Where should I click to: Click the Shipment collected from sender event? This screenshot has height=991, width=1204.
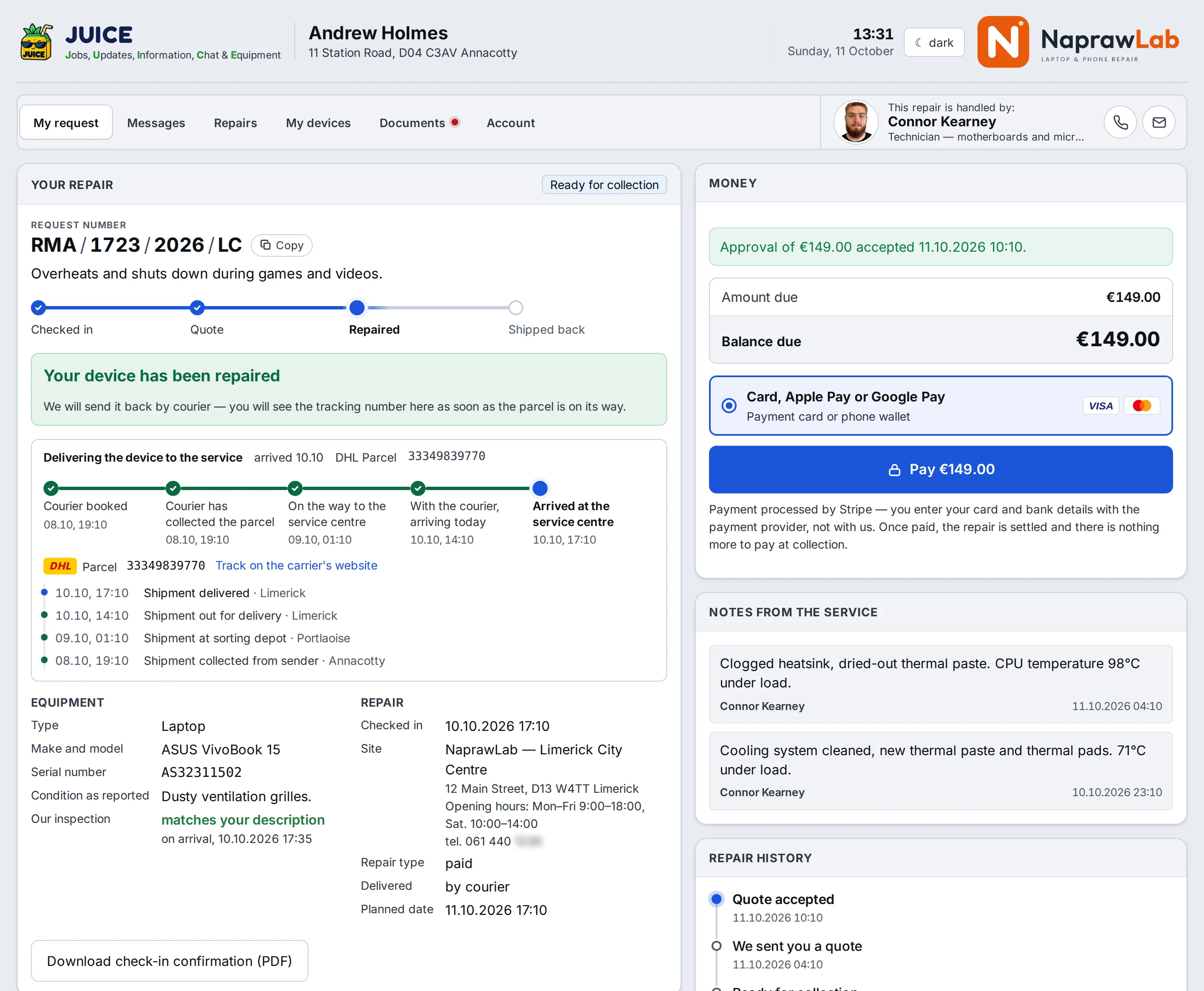click(264, 661)
